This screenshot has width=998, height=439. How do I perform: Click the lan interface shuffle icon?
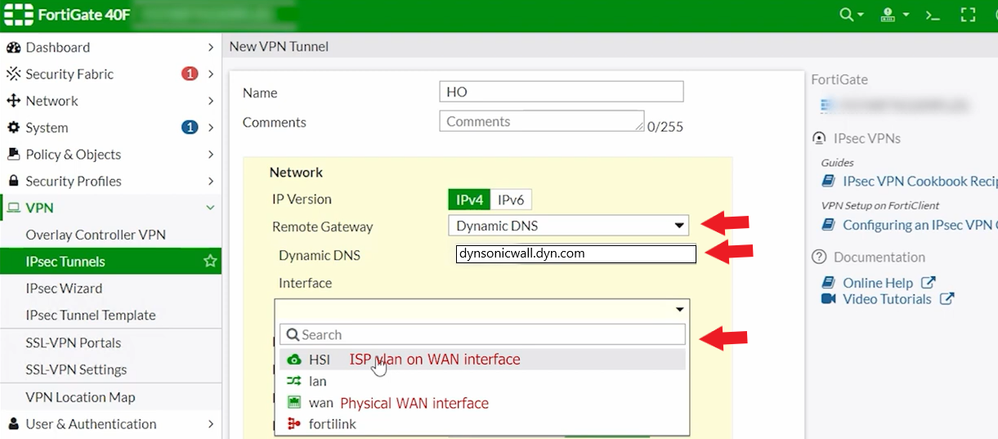[x=293, y=381]
